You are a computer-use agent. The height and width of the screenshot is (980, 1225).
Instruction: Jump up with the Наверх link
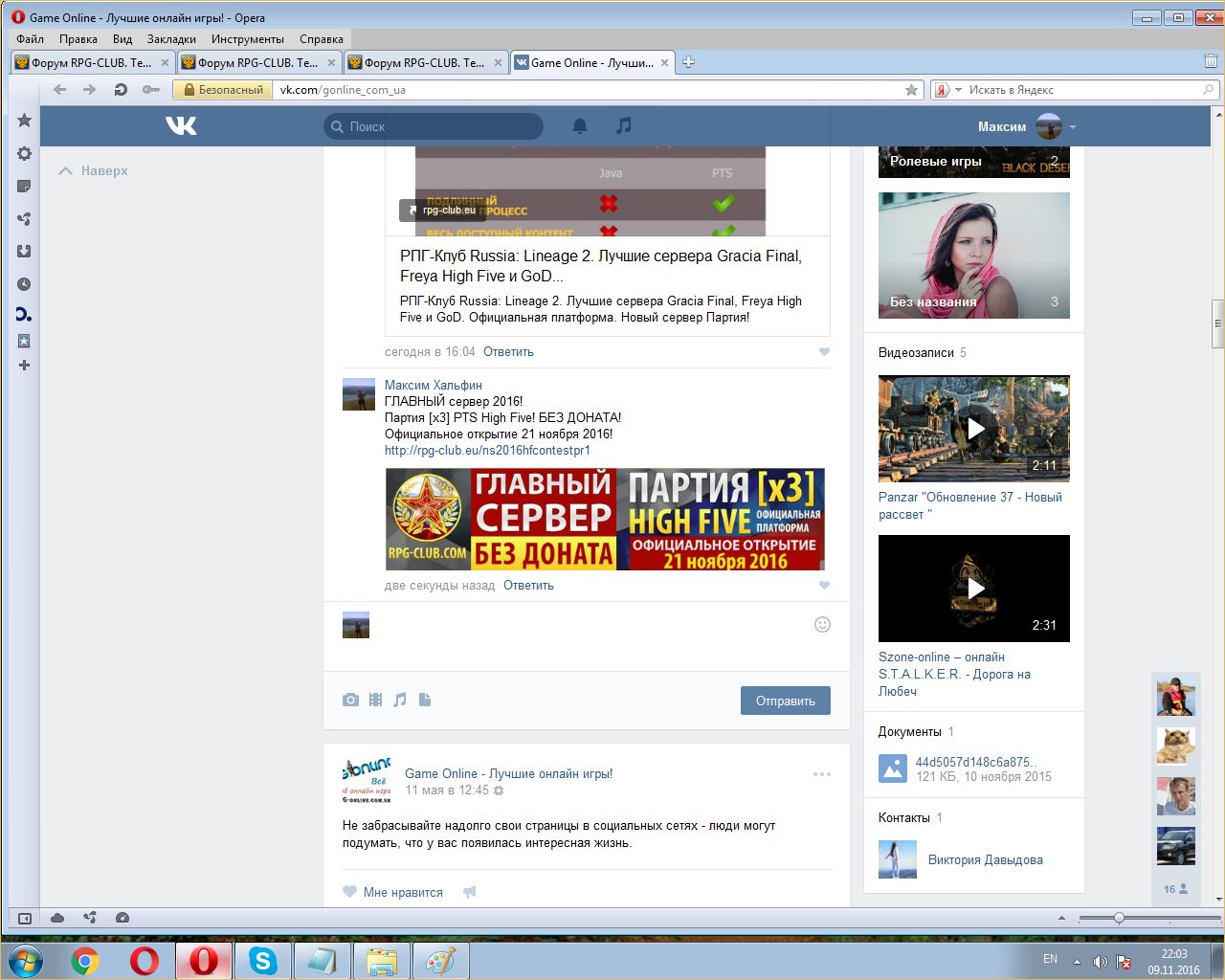[x=94, y=170]
